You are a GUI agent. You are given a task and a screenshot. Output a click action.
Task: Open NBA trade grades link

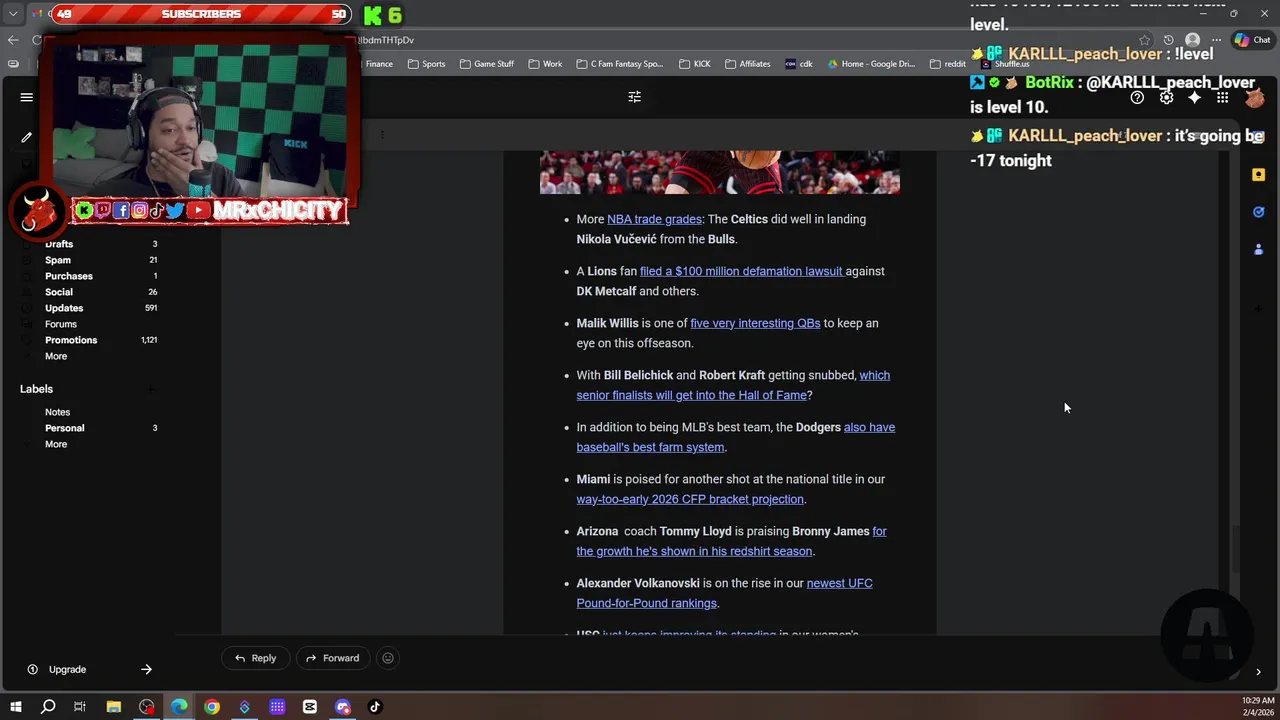tap(654, 219)
